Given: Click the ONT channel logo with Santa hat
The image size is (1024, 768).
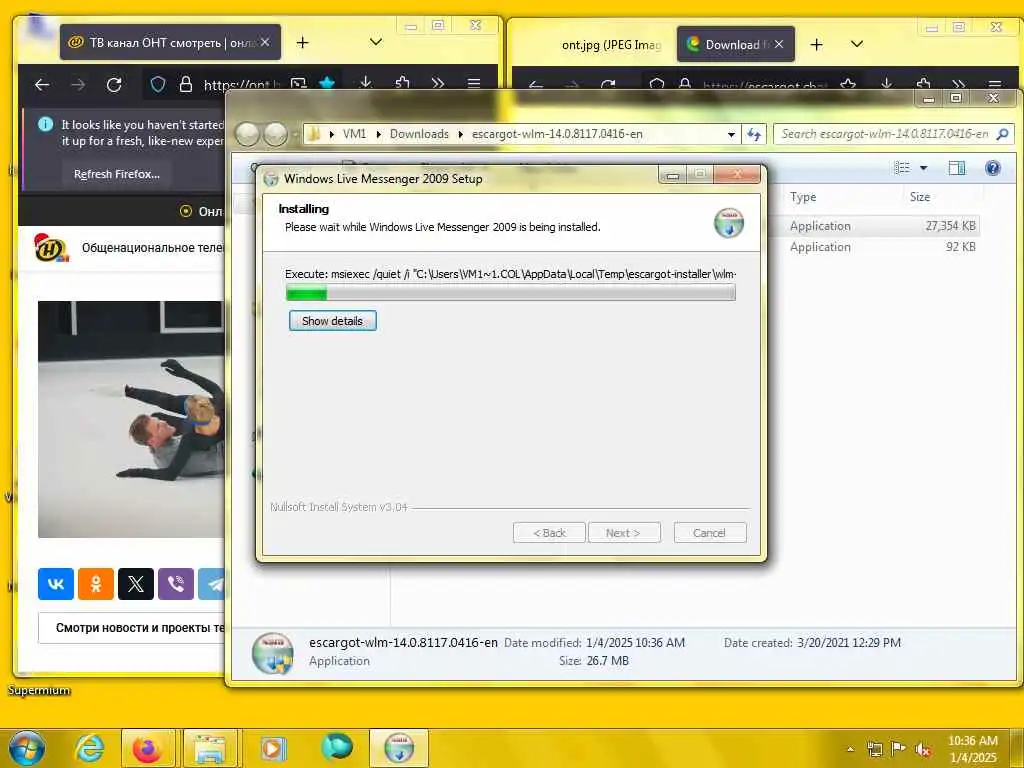Looking at the screenshot, I should click(x=52, y=248).
